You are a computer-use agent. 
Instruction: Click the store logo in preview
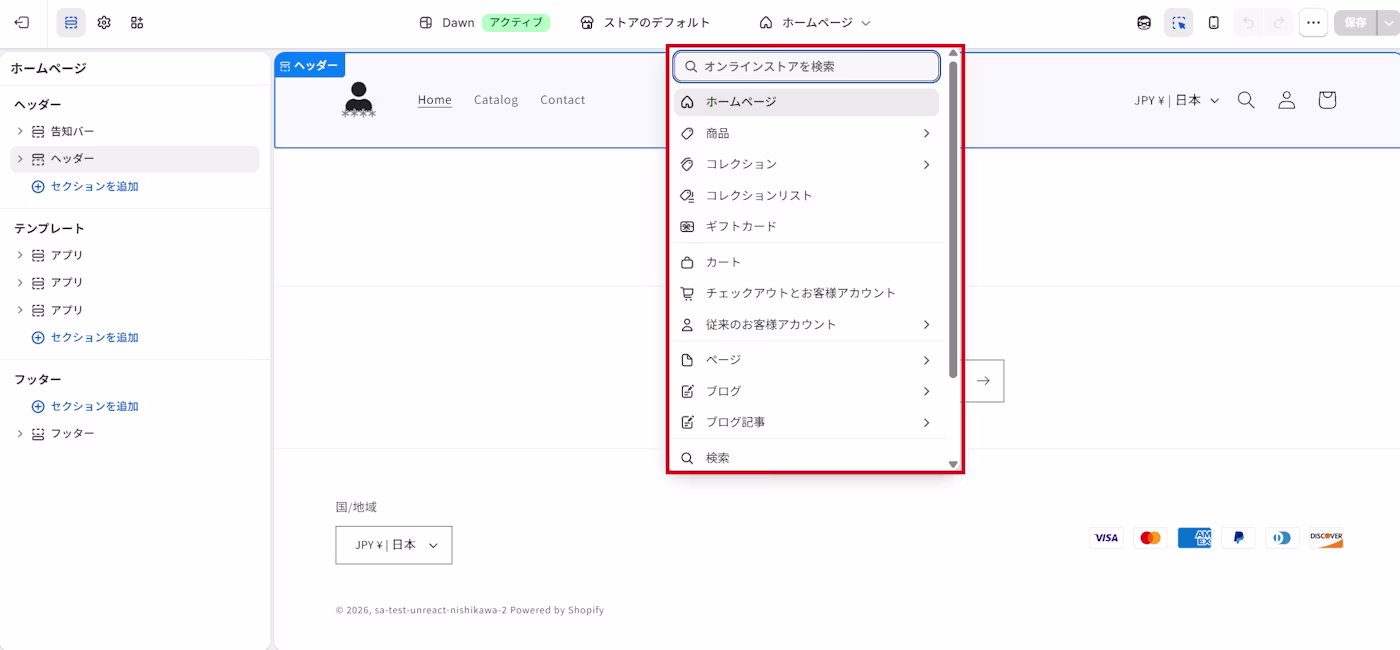tap(358, 100)
